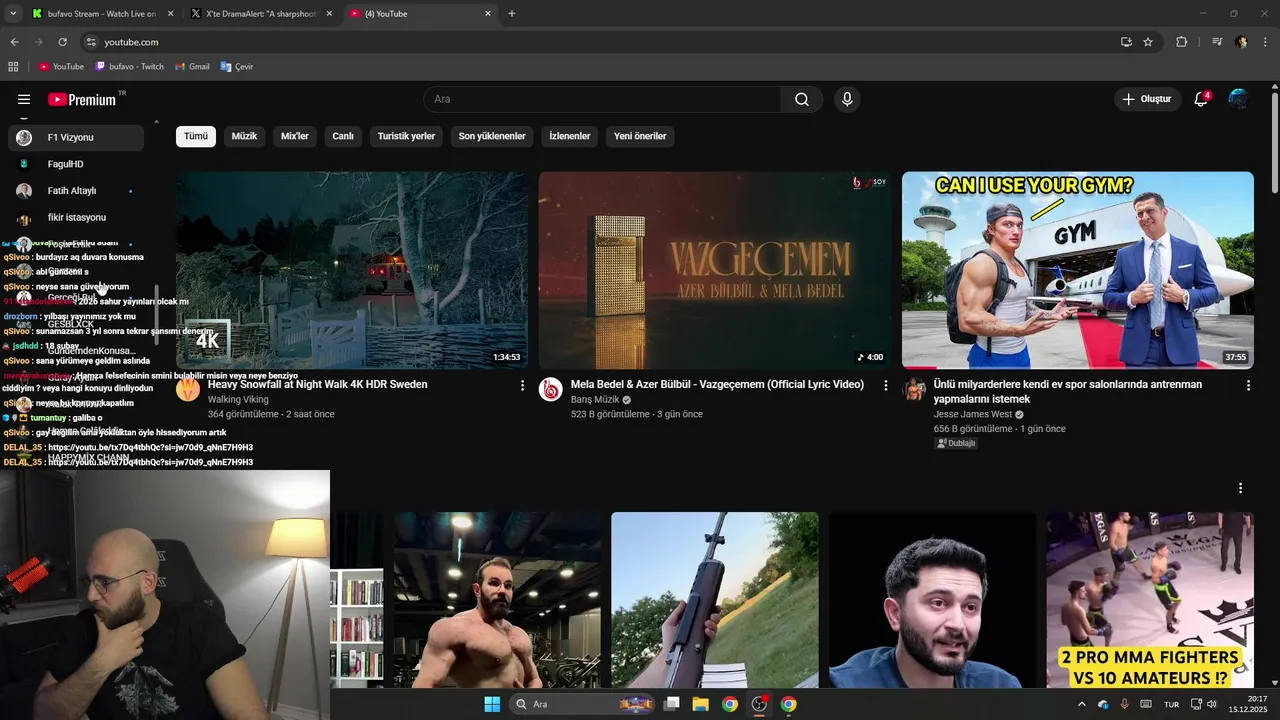Bookmark this page with the star icon
Viewport: 1280px width, 720px height.
coord(1148,42)
